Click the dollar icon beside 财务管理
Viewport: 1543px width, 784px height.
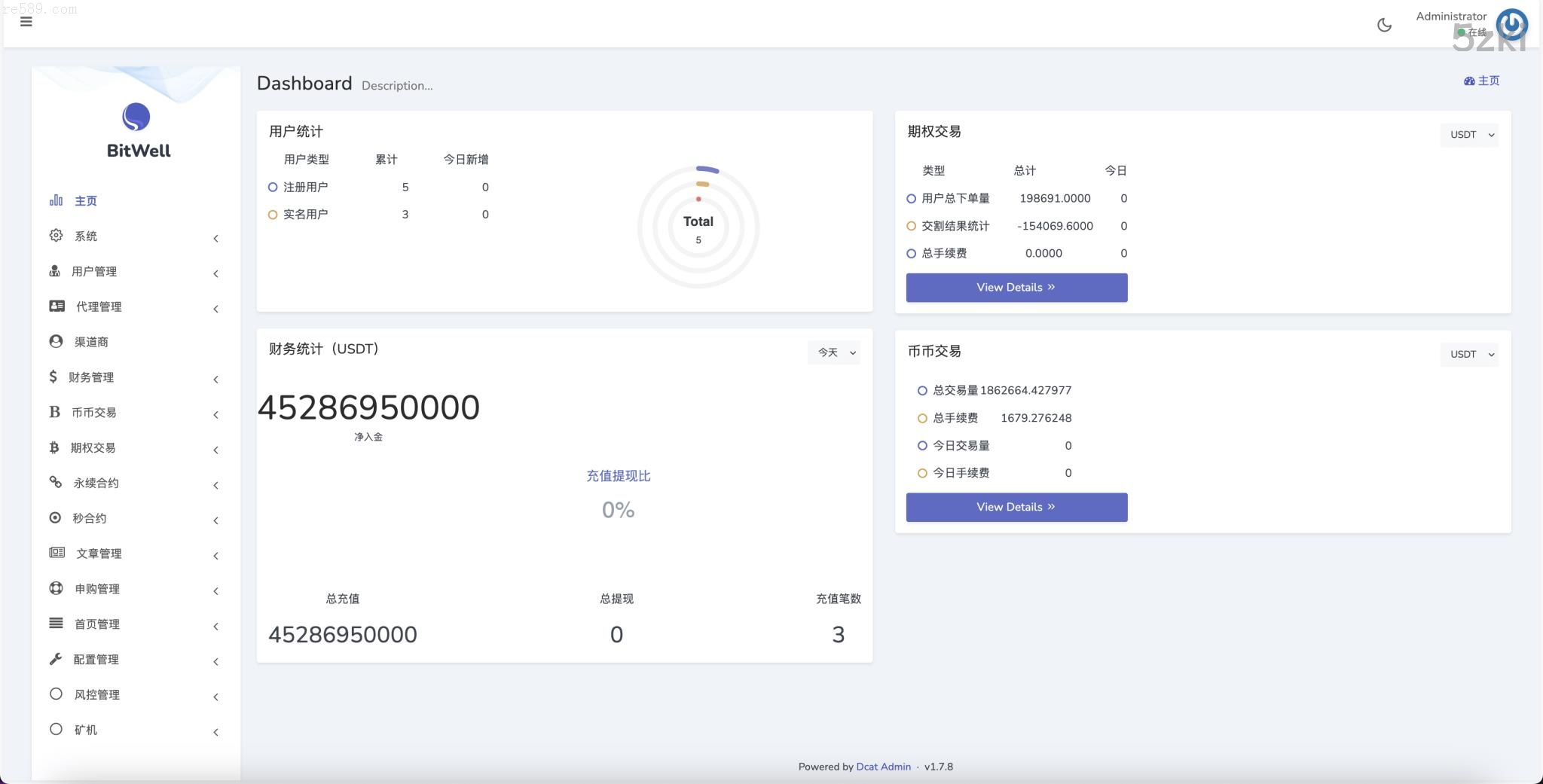[x=53, y=377]
